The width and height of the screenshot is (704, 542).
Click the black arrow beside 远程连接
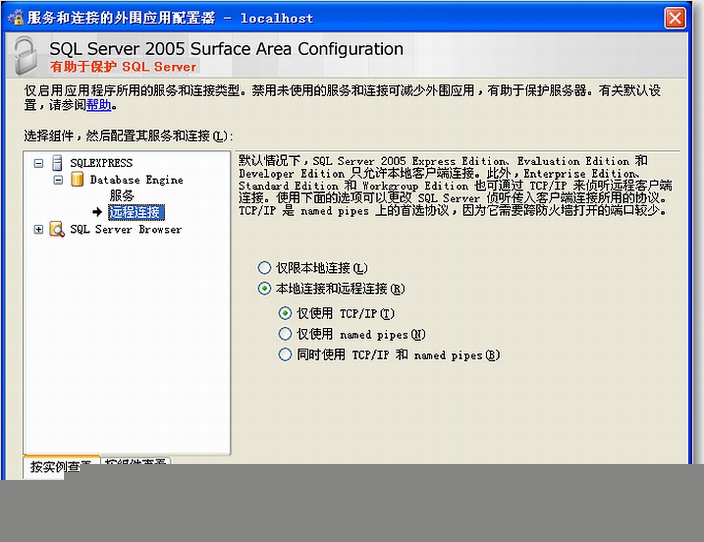click(98, 213)
